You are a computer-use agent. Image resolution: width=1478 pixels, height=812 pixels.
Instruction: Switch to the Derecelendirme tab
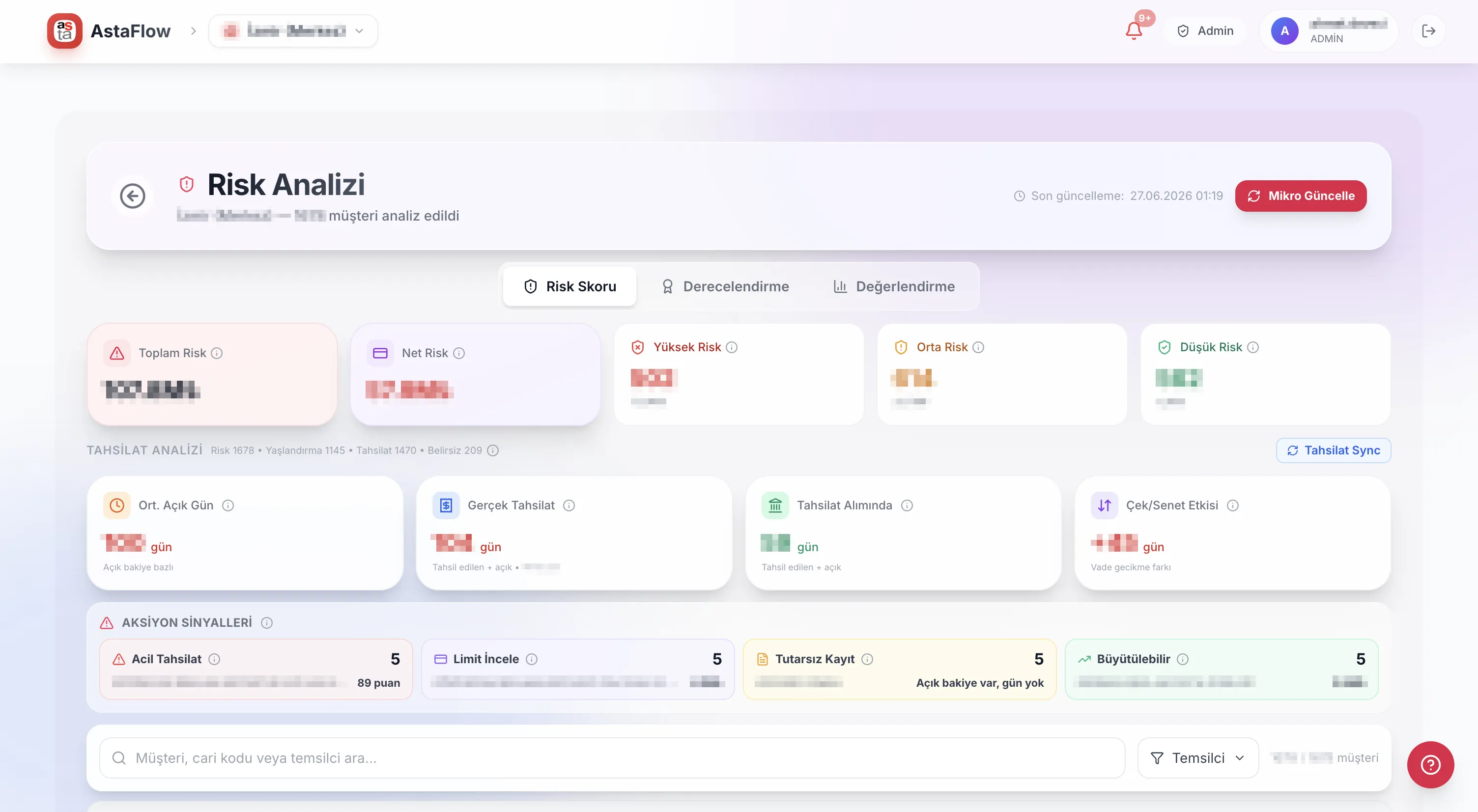pyautogui.click(x=725, y=287)
